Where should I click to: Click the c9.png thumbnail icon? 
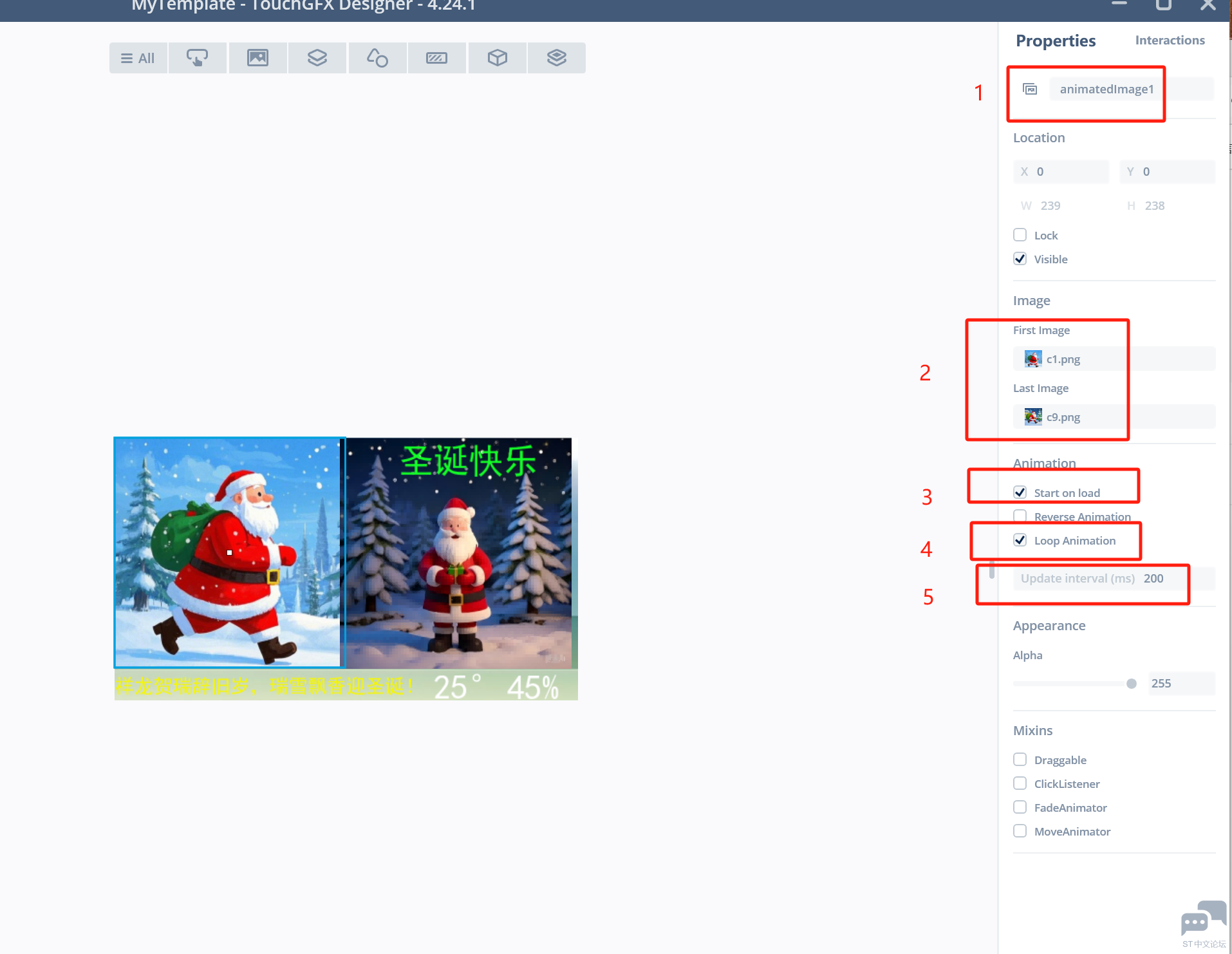(1033, 416)
